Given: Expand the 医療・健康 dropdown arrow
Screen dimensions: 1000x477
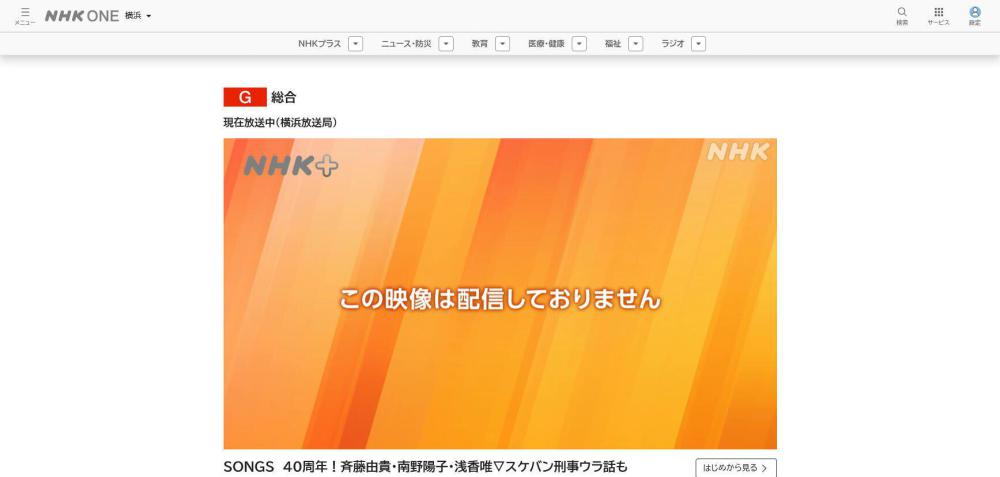Looking at the screenshot, I should (x=579, y=44).
